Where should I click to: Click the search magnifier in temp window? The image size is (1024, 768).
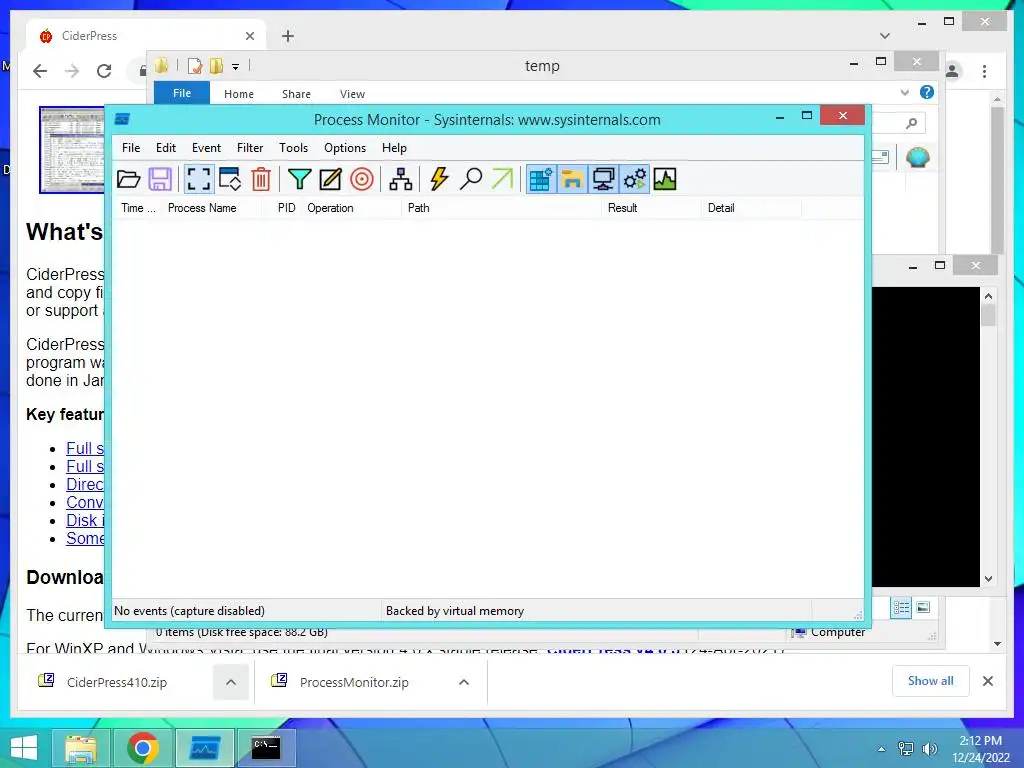[x=912, y=123]
